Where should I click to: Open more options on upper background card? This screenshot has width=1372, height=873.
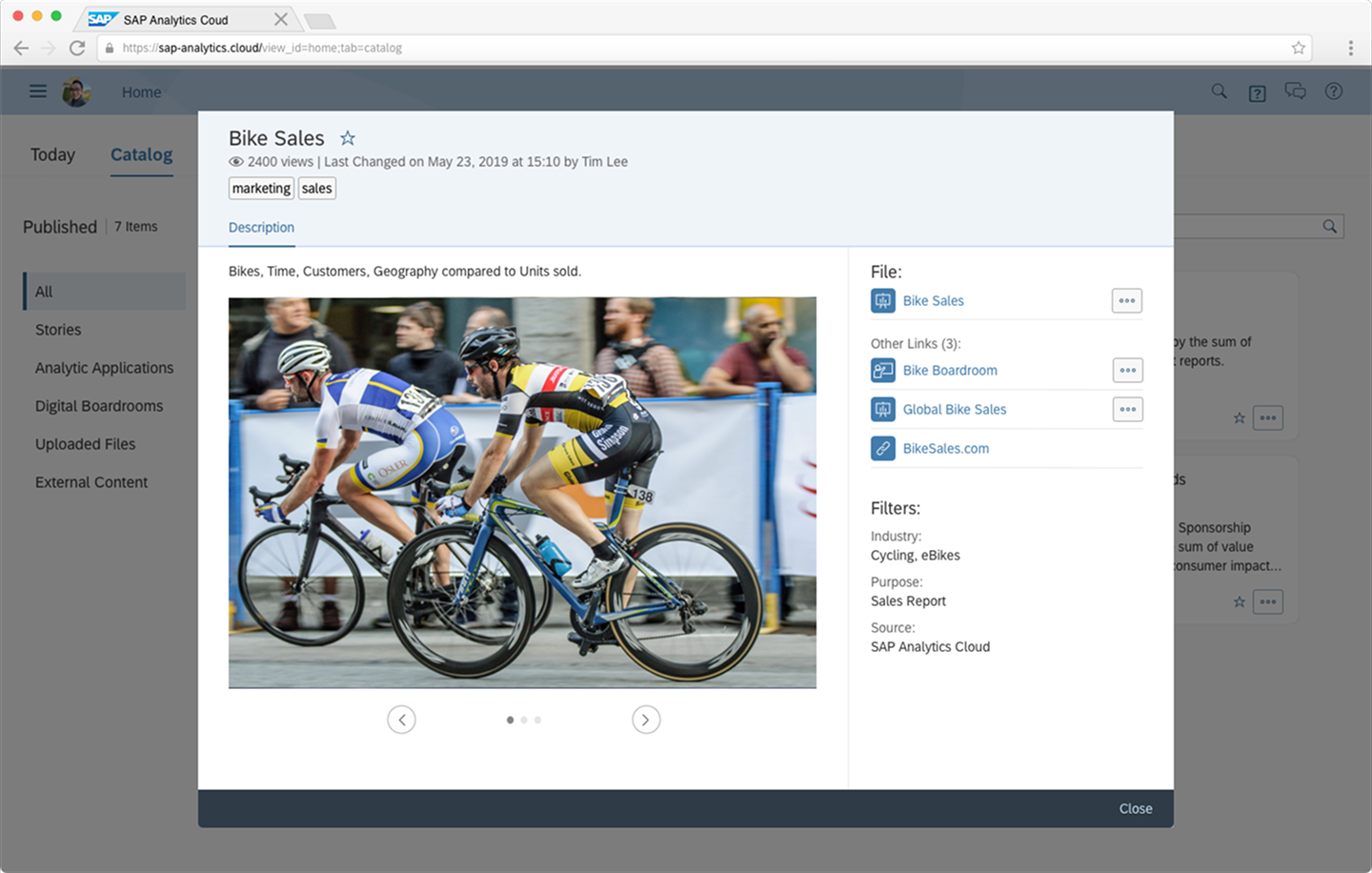tap(1268, 418)
